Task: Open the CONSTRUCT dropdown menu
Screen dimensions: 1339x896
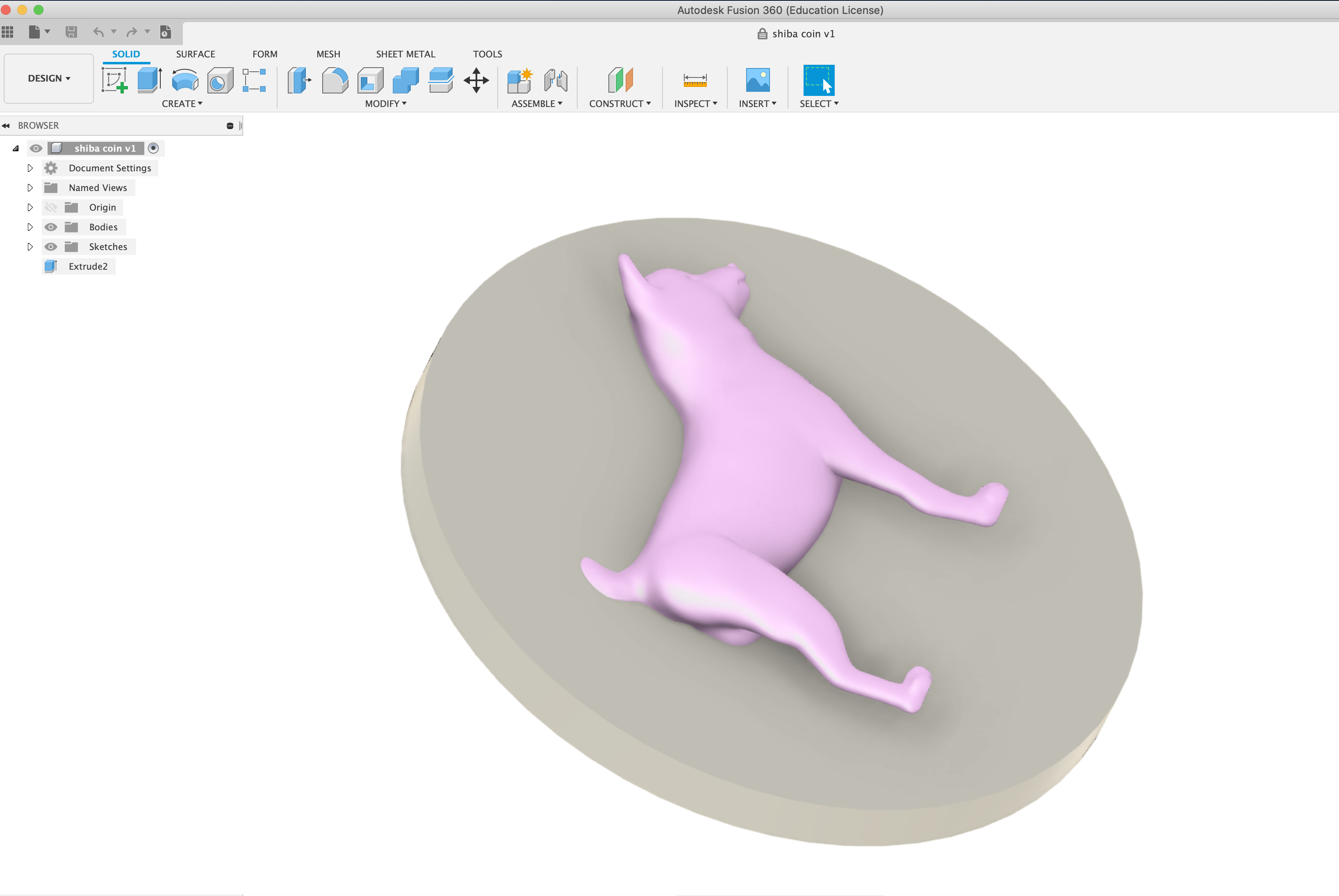Action: pos(620,103)
